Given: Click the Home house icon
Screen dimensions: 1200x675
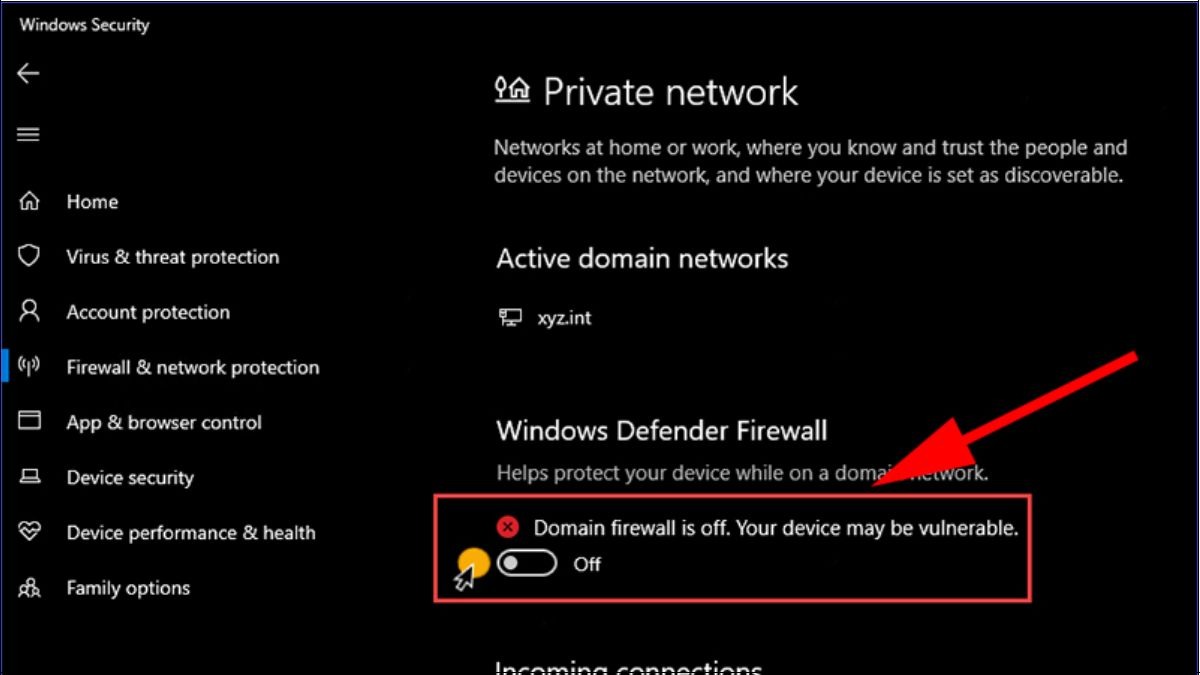Looking at the screenshot, I should [29, 201].
